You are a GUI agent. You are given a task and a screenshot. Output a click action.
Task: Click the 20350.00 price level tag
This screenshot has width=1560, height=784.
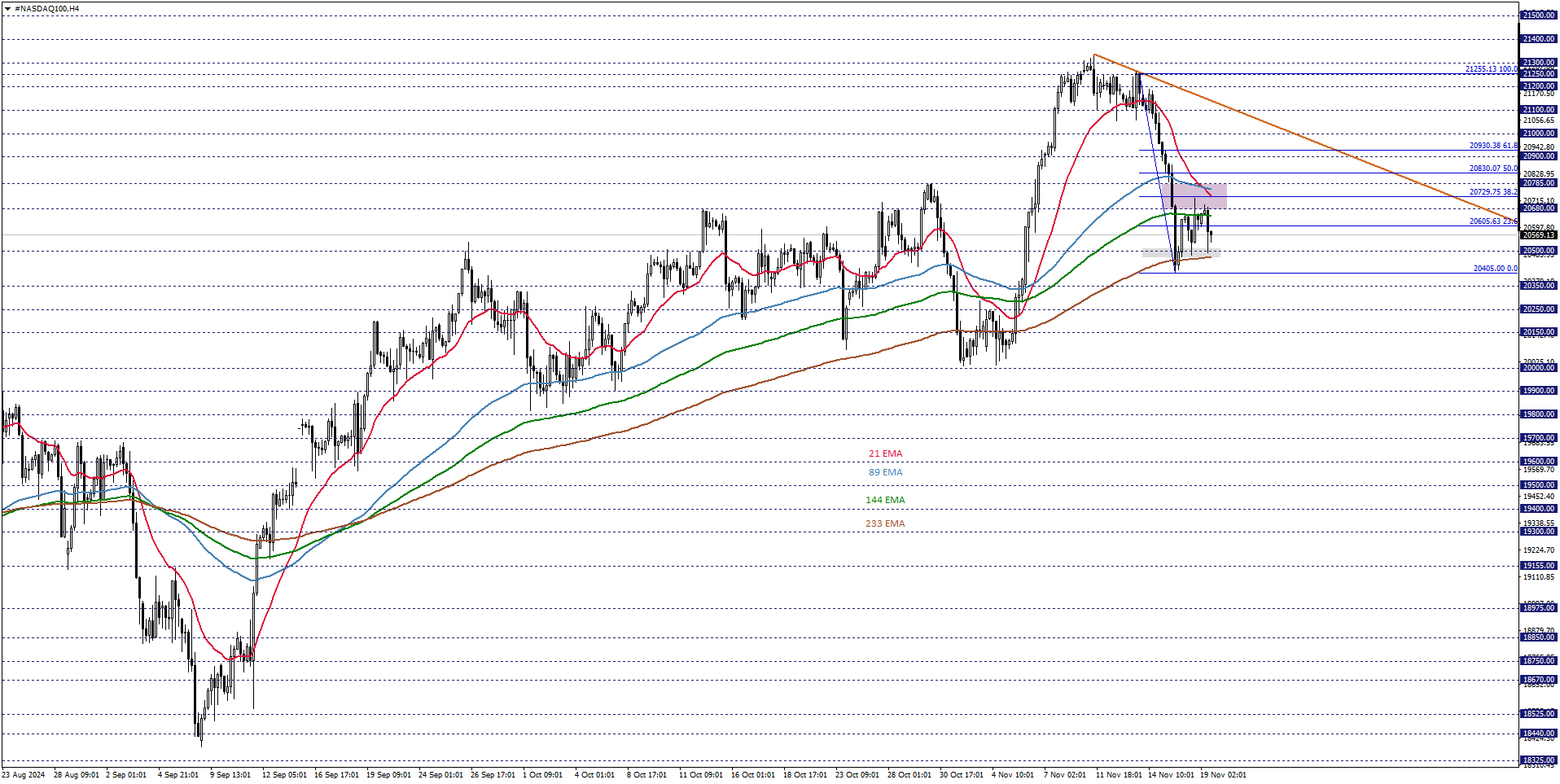pos(1539,286)
